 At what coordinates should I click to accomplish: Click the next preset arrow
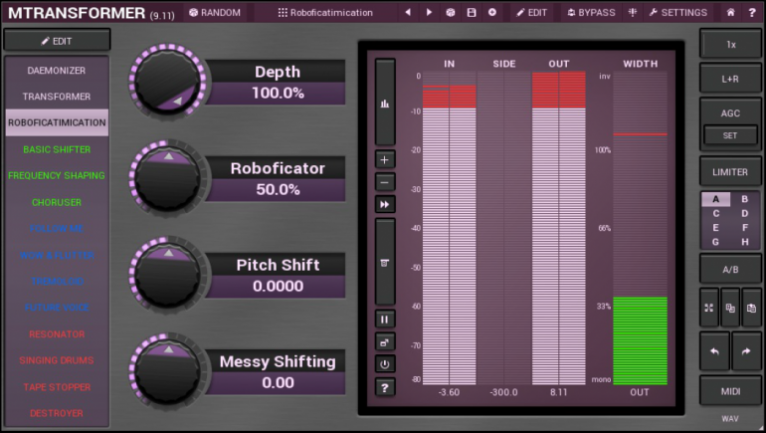pos(429,13)
